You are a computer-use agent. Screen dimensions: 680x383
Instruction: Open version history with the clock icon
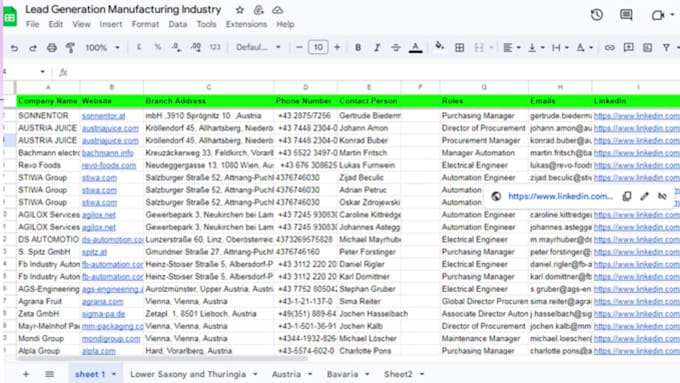[597, 15]
